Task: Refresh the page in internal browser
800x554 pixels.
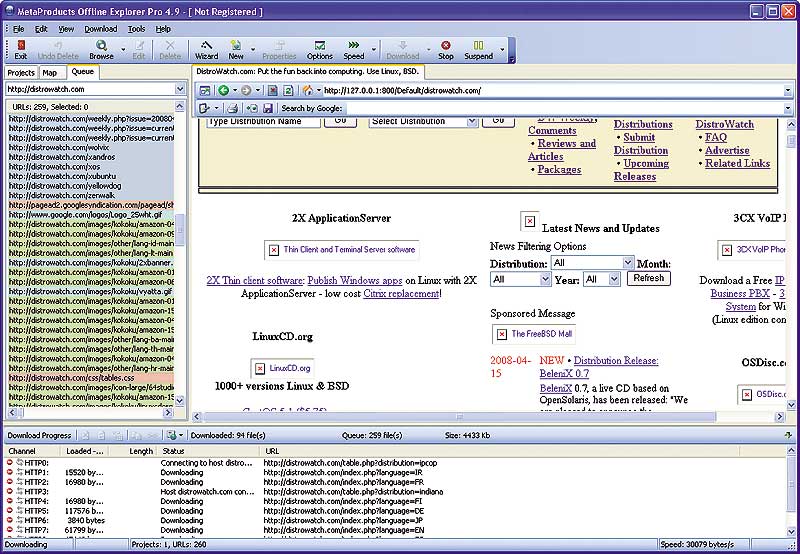Action: pyautogui.click(x=288, y=90)
